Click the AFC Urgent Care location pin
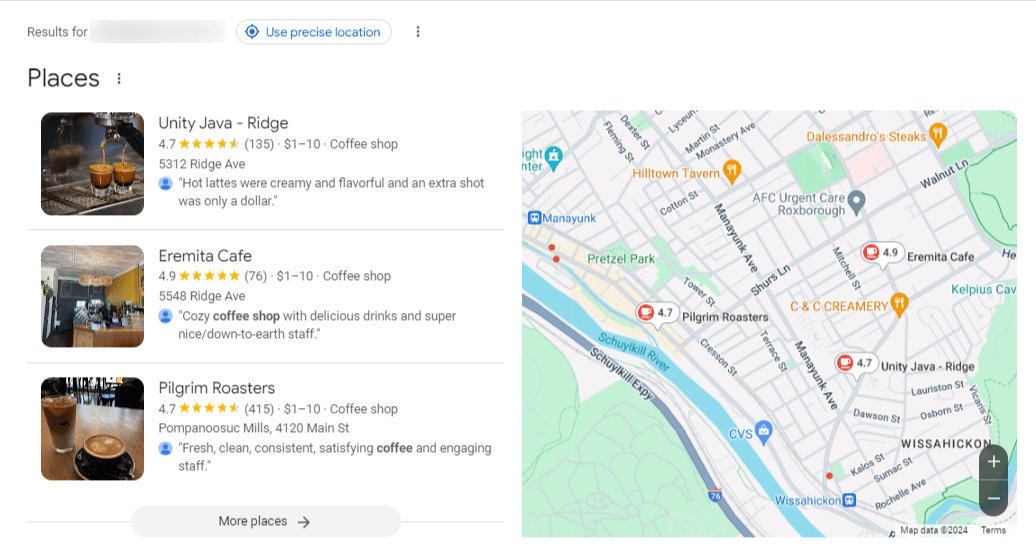Screen dimensions: 1036x554 [855, 204]
